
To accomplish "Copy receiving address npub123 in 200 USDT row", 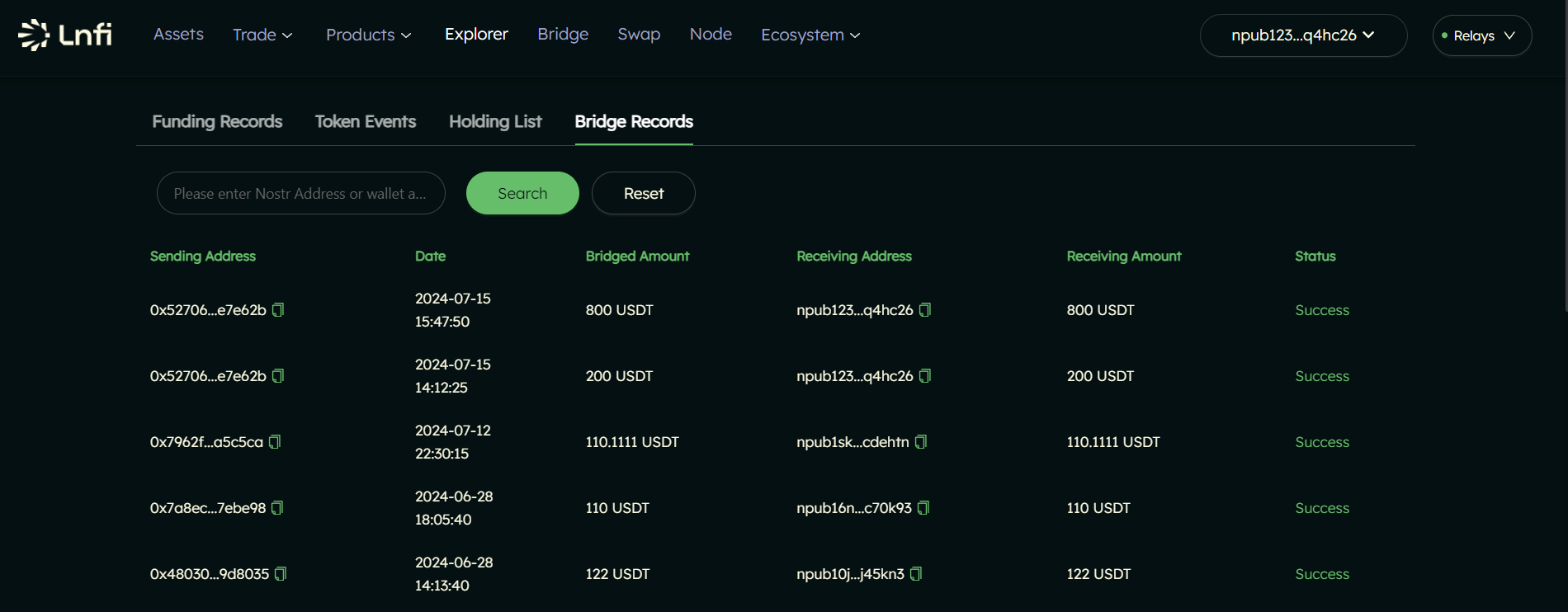I will pyautogui.click(x=925, y=376).
